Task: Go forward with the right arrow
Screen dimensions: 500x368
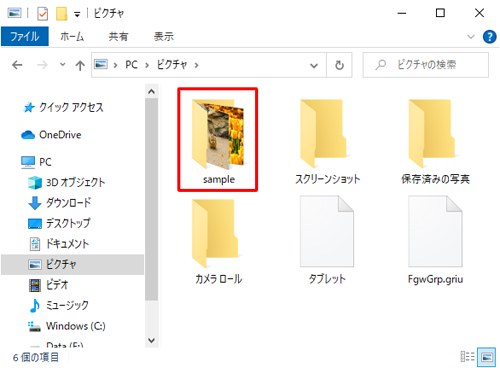Action: [x=42, y=65]
